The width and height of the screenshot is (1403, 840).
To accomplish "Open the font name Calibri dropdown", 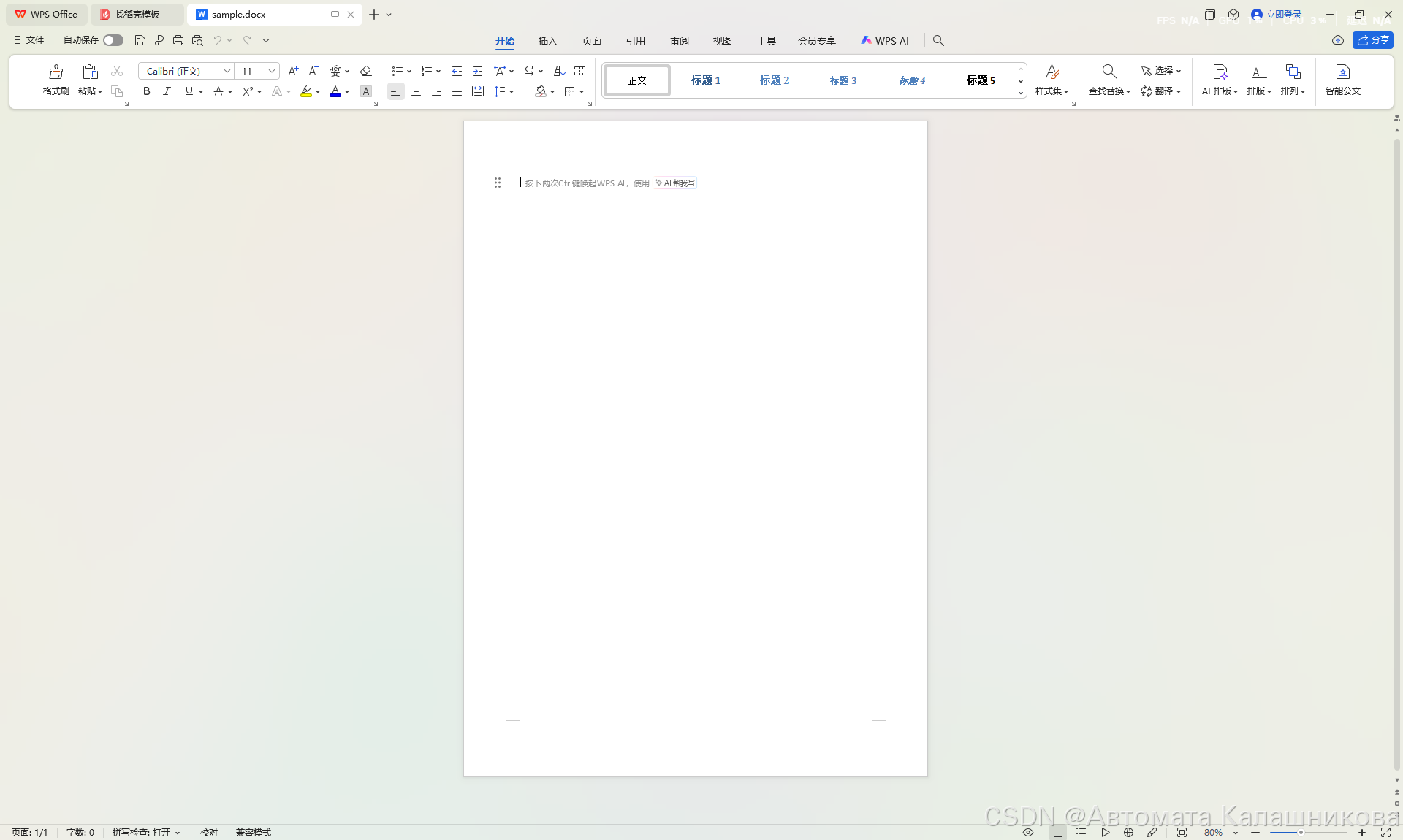I will (x=227, y=71).
